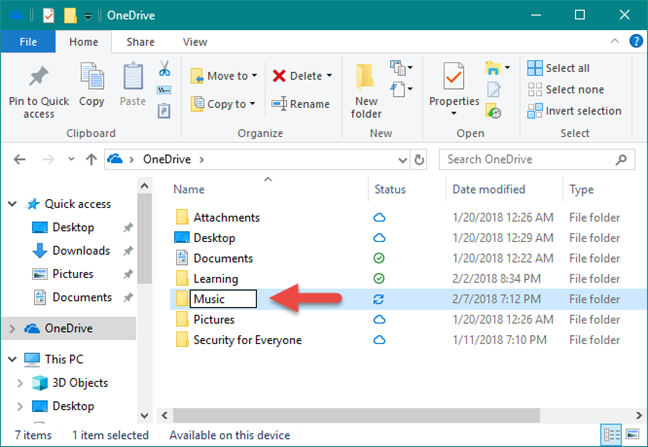Click the Help question mark icon

tap(636, 41)
